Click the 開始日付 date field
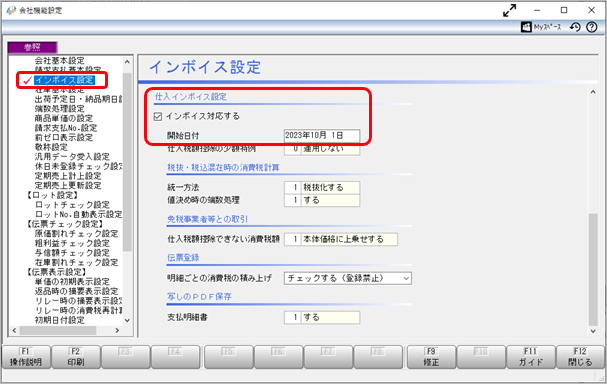 click(x=322, y=135)
